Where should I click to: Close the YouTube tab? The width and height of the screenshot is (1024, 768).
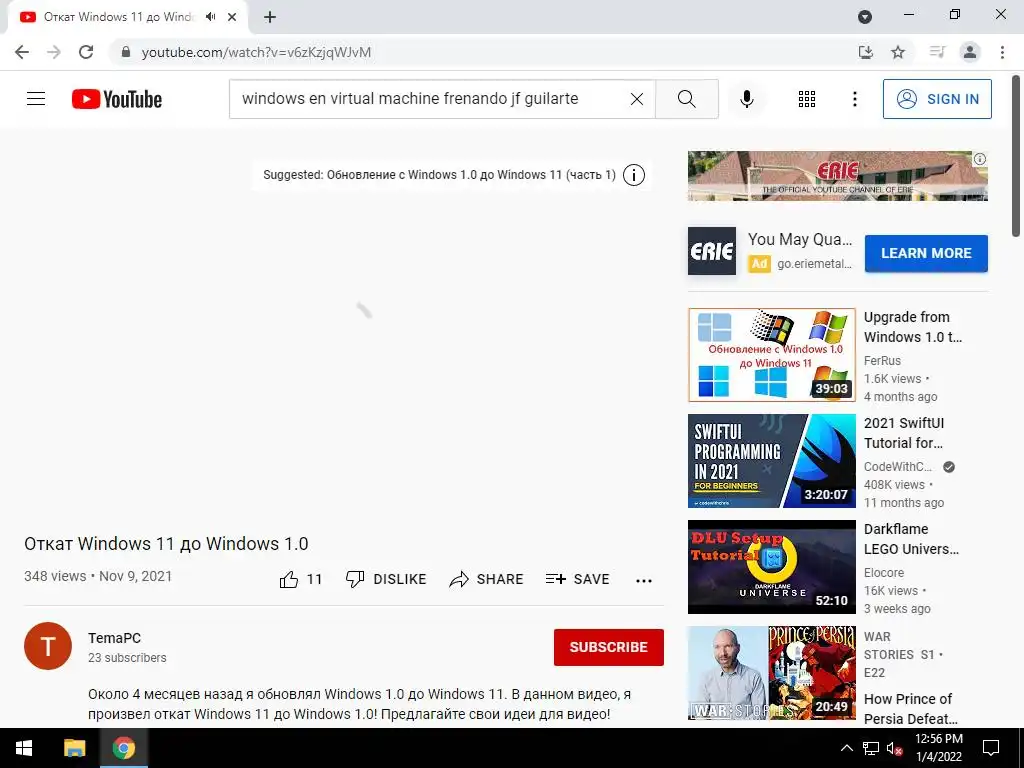click(x=232, y=17)
